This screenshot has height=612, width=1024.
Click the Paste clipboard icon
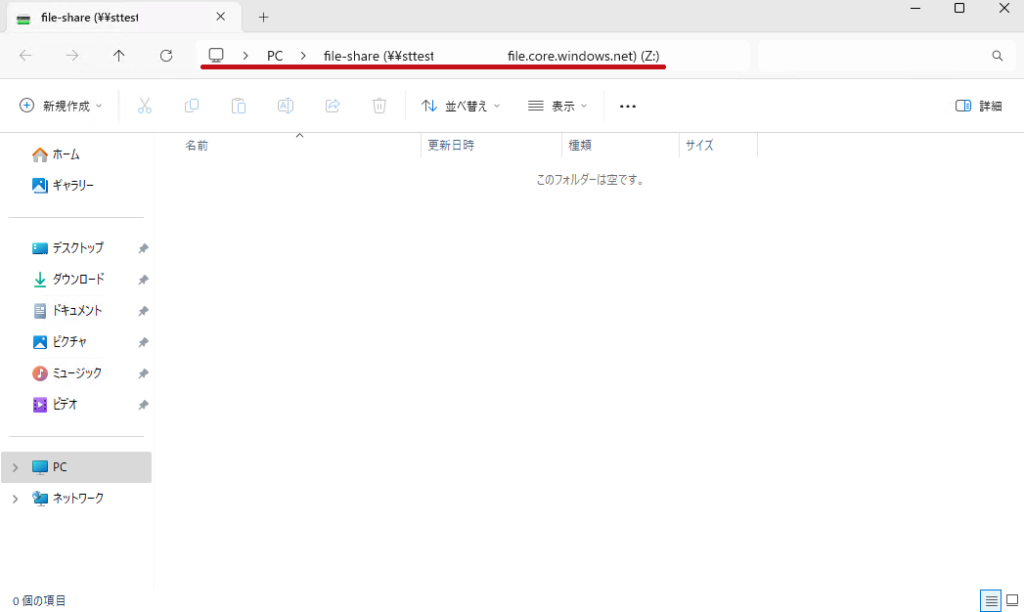(x=238, y=106)
